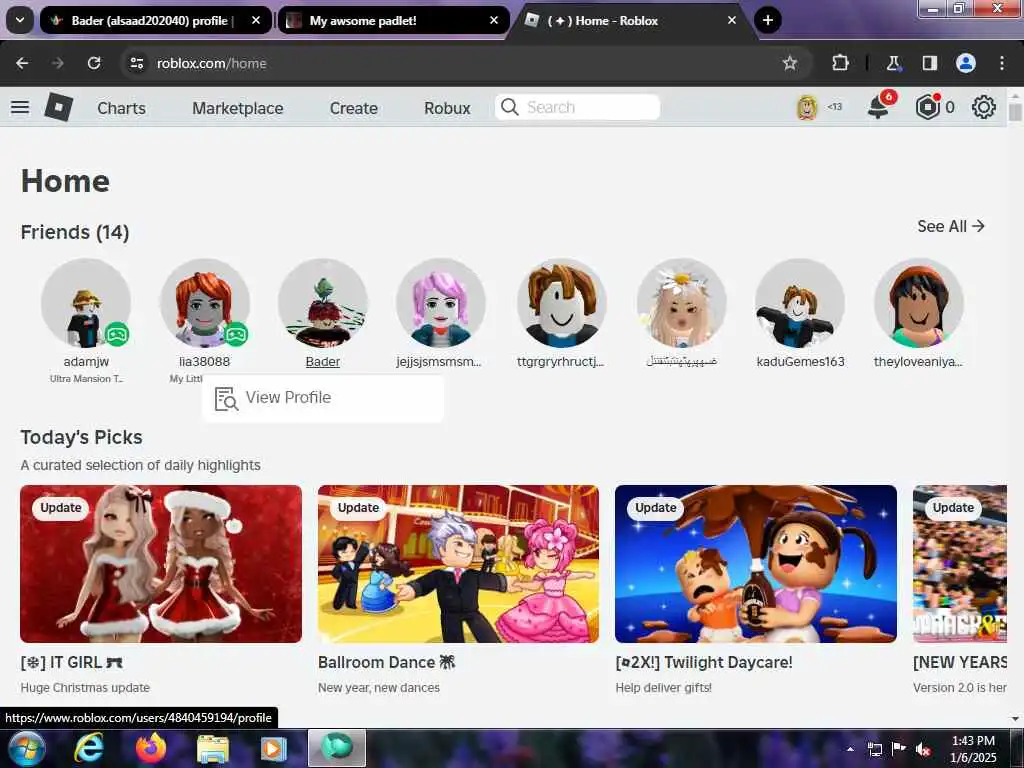
Task: Open the taskbar clock and date
Action: click(x=973, y=749)
